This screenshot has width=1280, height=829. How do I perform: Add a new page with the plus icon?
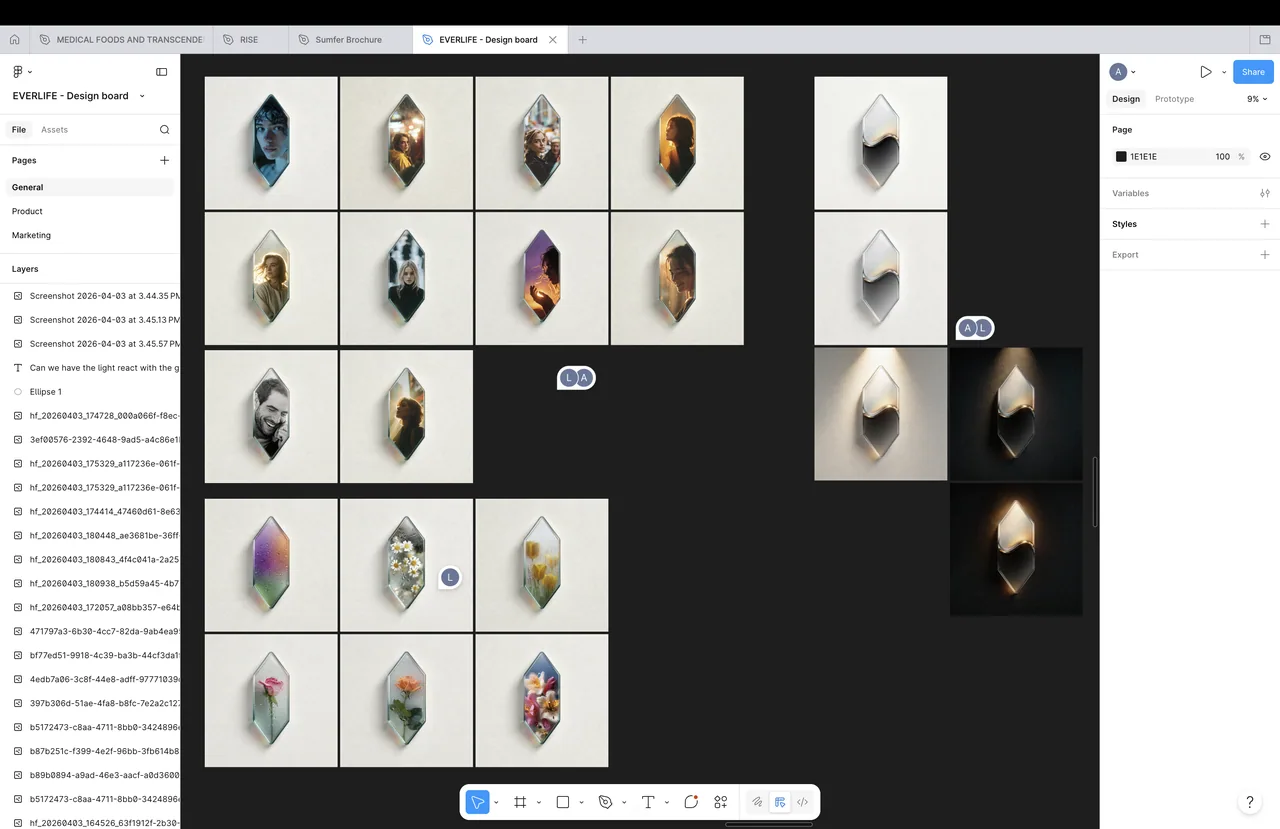[165, 160]
